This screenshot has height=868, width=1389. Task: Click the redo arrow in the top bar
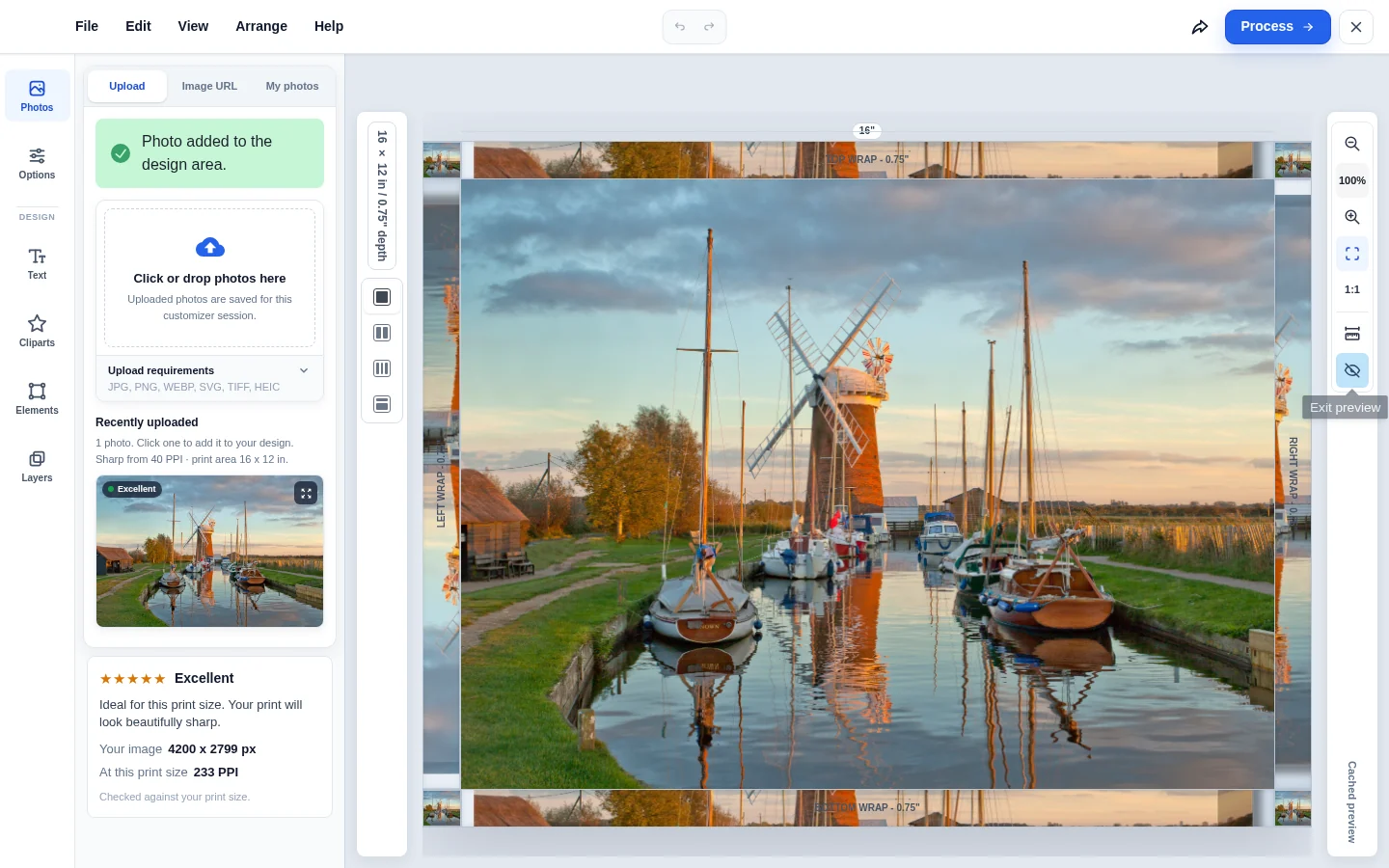[x=709, y=27]
